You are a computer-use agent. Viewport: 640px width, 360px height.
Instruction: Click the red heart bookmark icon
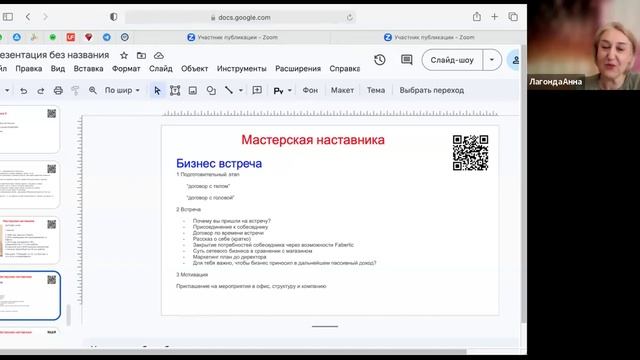89,37
